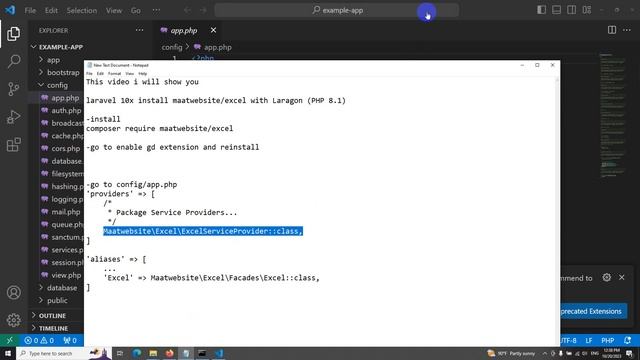Open Notepad Format menu
This screenshot has width=640, height=360.
114,73
